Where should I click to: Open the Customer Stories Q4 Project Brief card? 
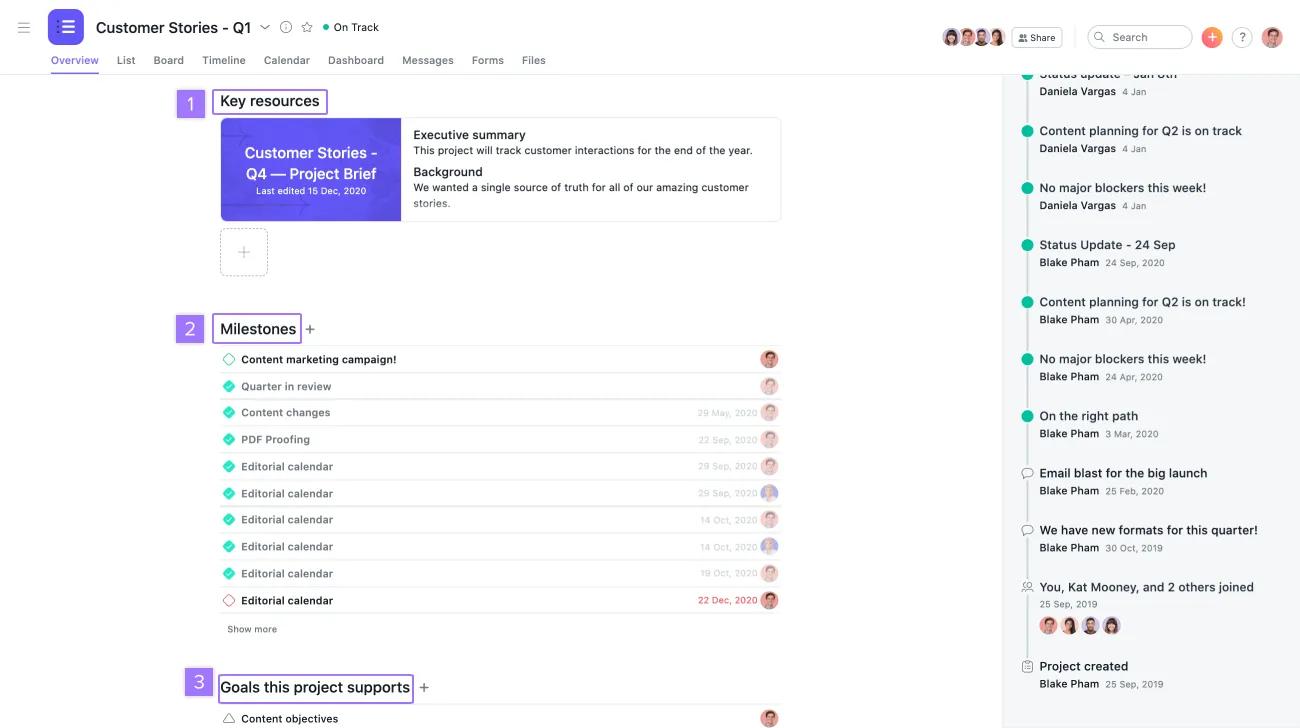(310, 168)
